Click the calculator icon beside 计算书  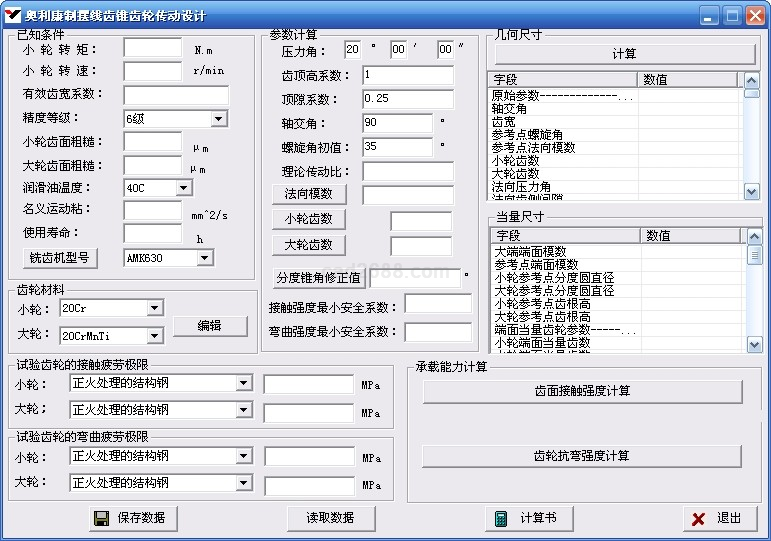click(x=501, y=518)
